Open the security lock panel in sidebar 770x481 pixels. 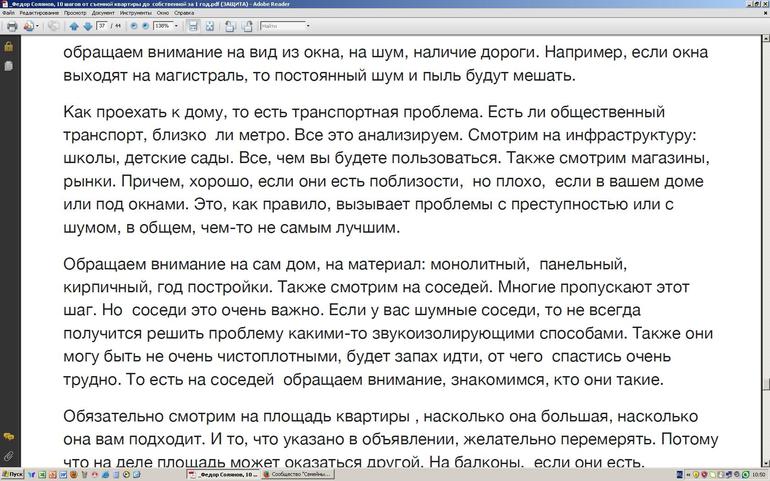(x=8, y=47)
